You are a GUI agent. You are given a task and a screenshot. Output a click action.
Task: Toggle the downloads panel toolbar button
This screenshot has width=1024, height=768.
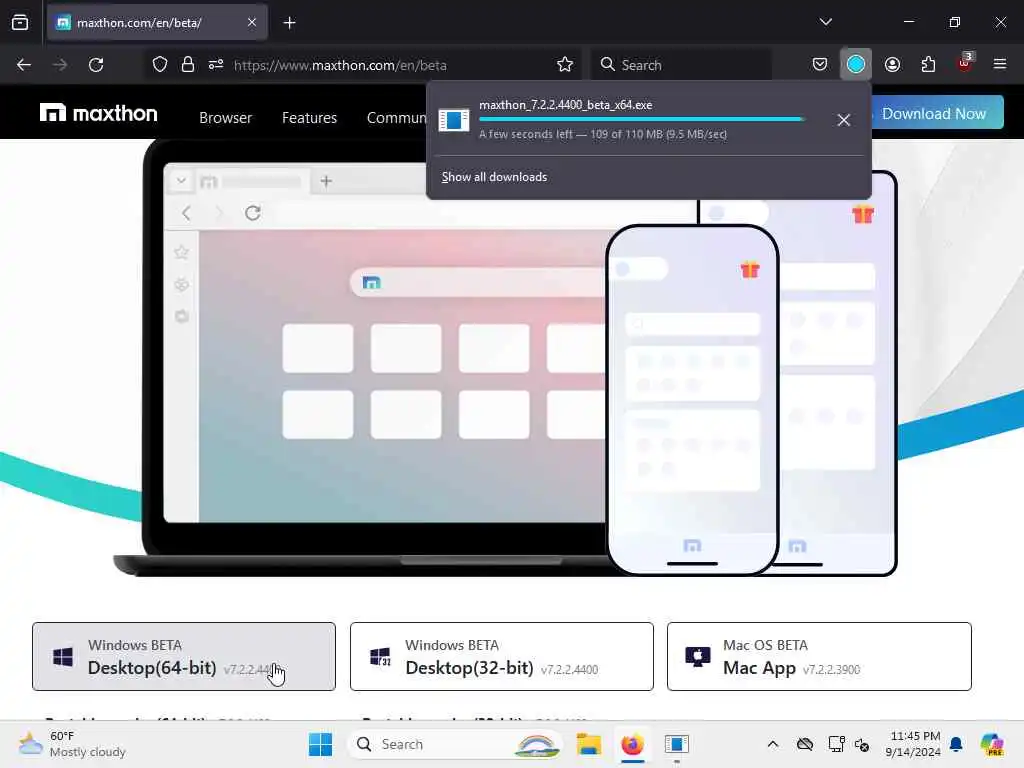tap(856, 65)
